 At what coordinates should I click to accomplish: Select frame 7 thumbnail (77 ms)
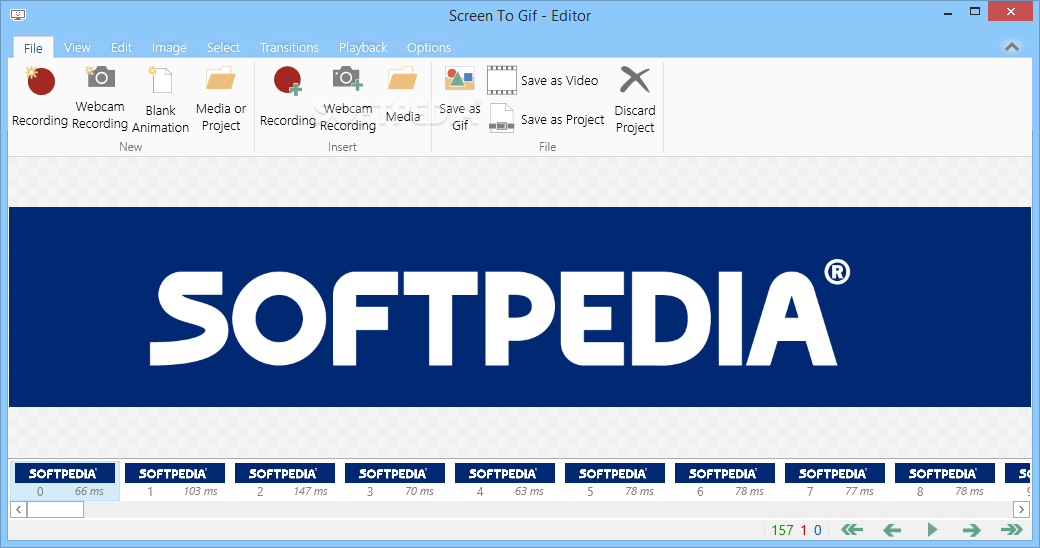click(835, 481)
